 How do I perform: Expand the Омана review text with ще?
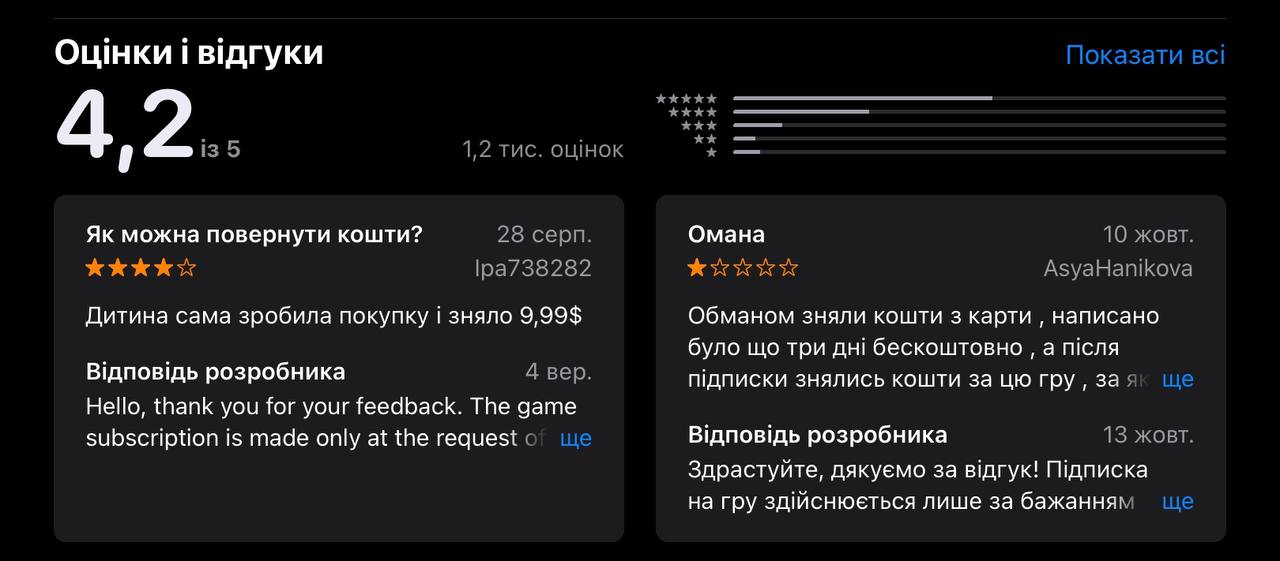1178,379
